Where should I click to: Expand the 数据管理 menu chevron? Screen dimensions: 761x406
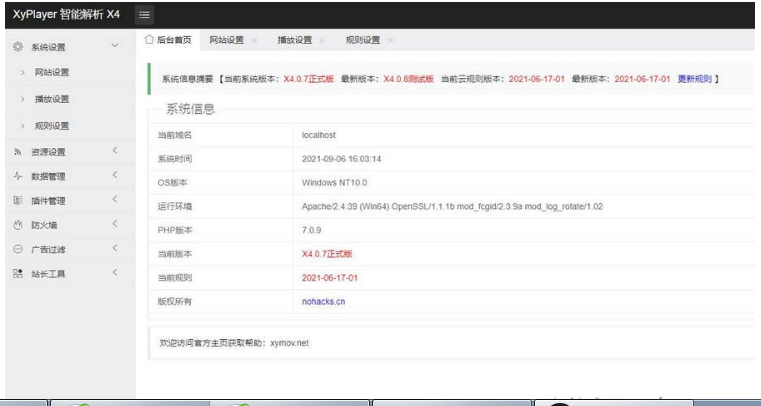pyautogui.click(x=115, y=175)
